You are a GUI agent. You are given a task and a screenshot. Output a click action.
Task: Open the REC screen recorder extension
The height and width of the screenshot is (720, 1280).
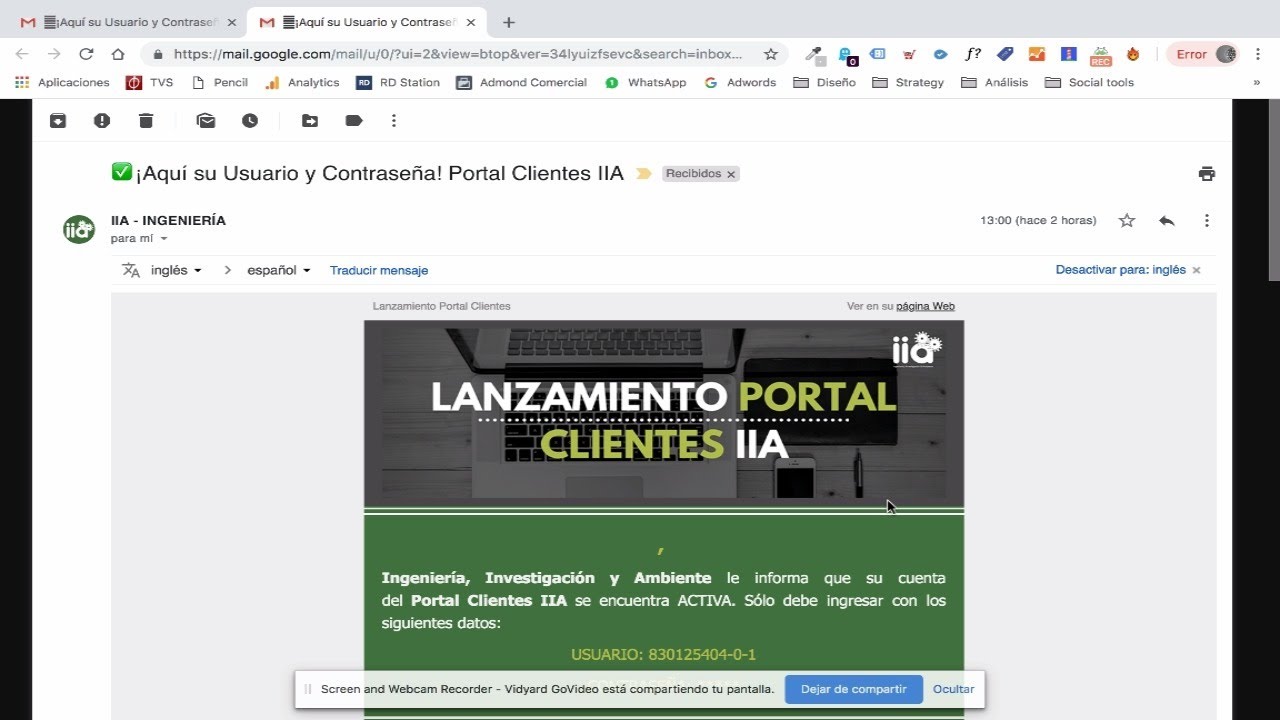tap(1101, 55)
